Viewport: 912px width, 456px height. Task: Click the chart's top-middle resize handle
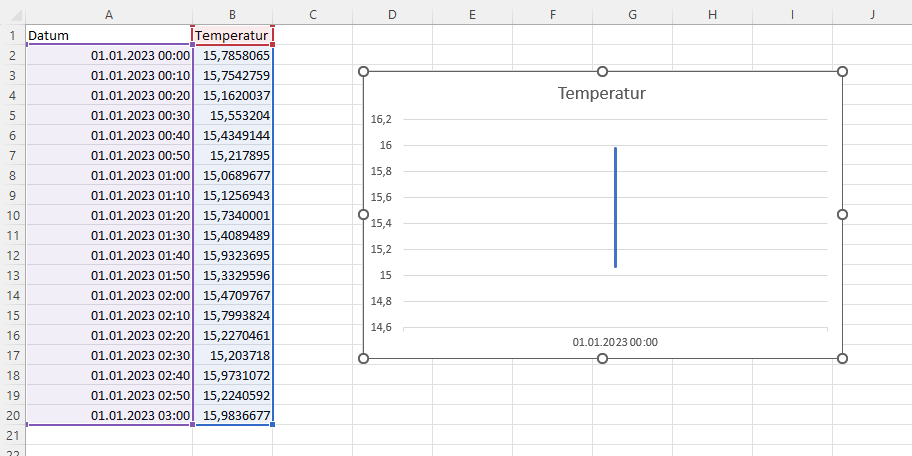tap(602, 71)
